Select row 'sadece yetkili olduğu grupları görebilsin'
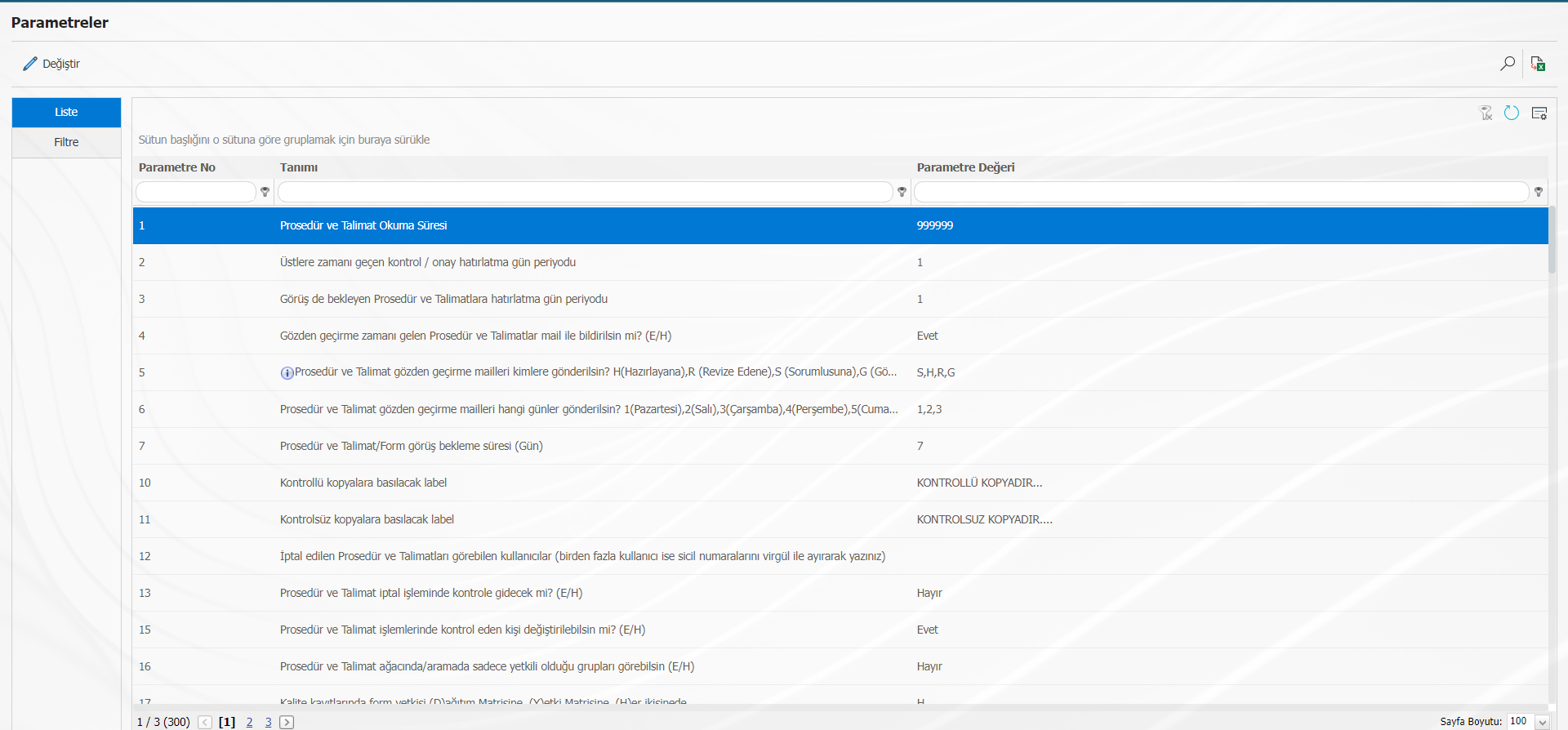 [840, 666]
